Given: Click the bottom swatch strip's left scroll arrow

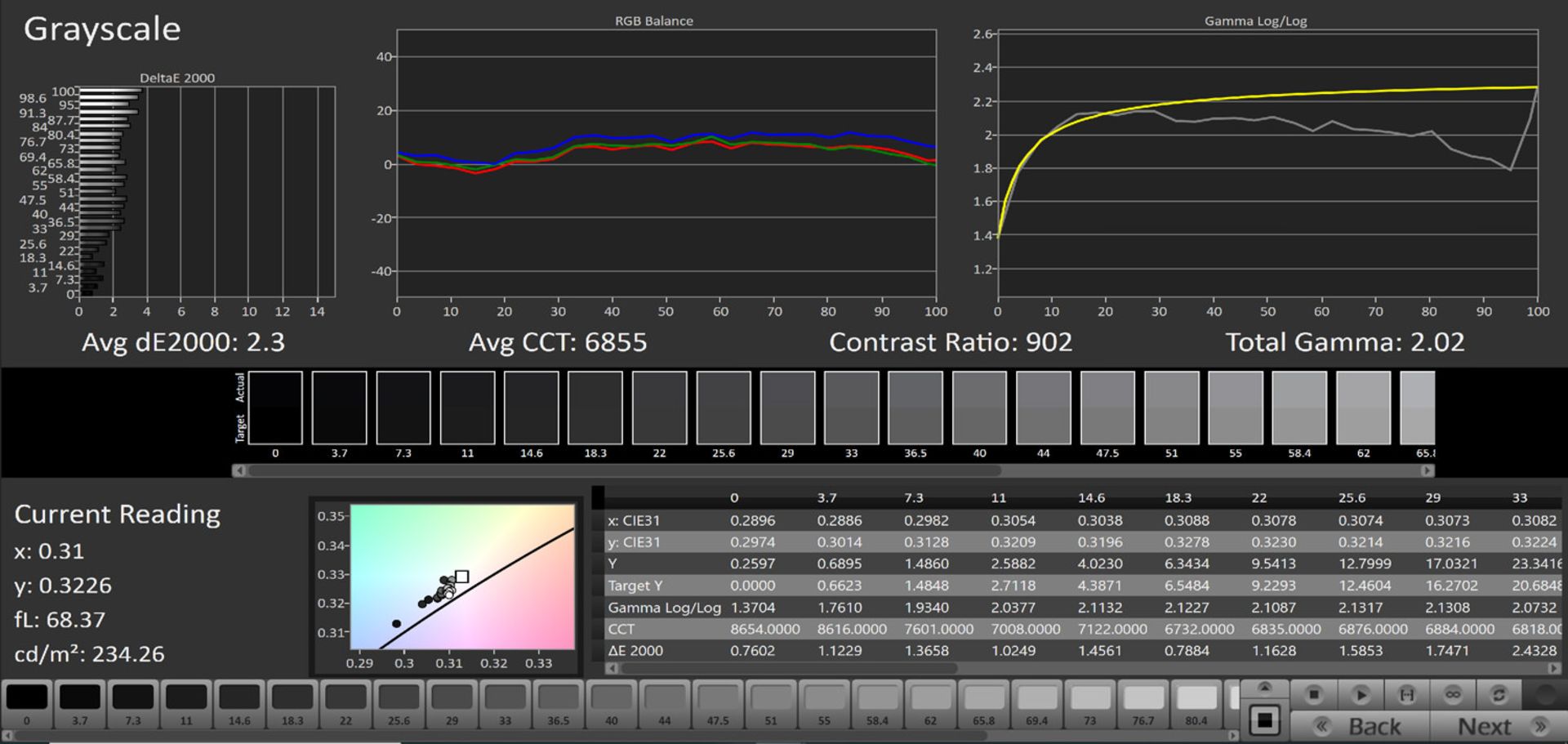Looking at the screenshot, I should pyautogui.click(x=7, y=735).
